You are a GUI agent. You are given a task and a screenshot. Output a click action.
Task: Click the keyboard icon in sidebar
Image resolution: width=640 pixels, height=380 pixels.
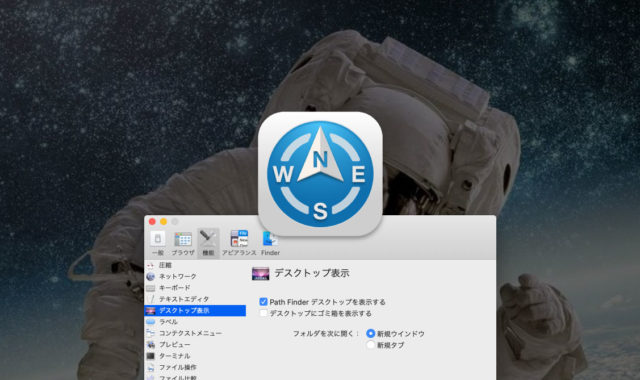click(151, 288)
